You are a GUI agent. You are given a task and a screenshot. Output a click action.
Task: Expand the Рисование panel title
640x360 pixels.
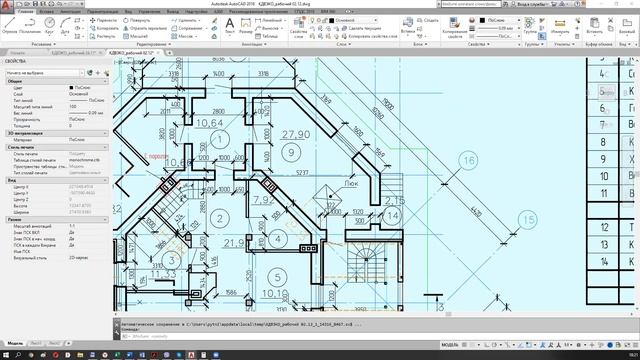pyautogui.click(x=43, y=44)
